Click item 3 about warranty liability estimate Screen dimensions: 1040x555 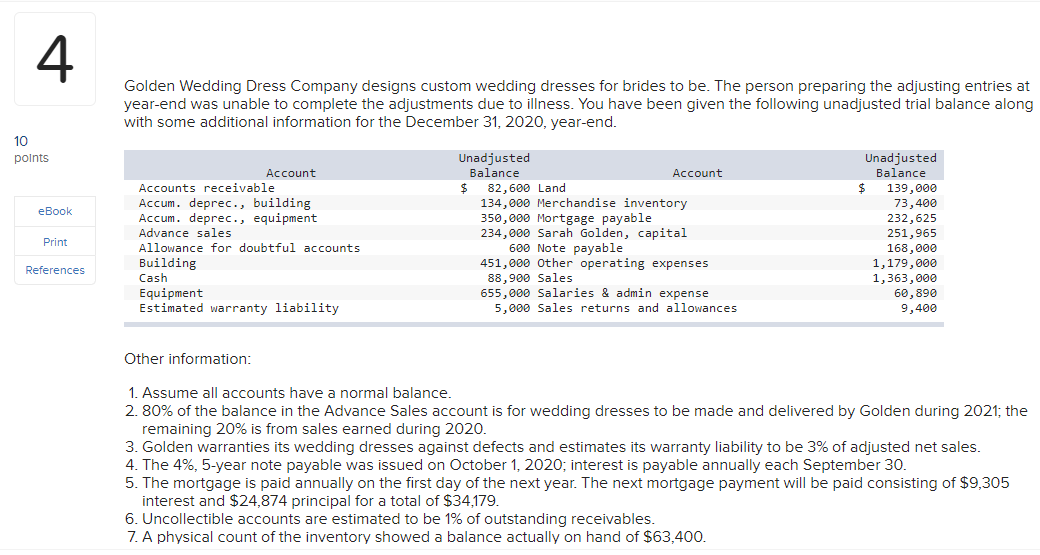[552, 447]
